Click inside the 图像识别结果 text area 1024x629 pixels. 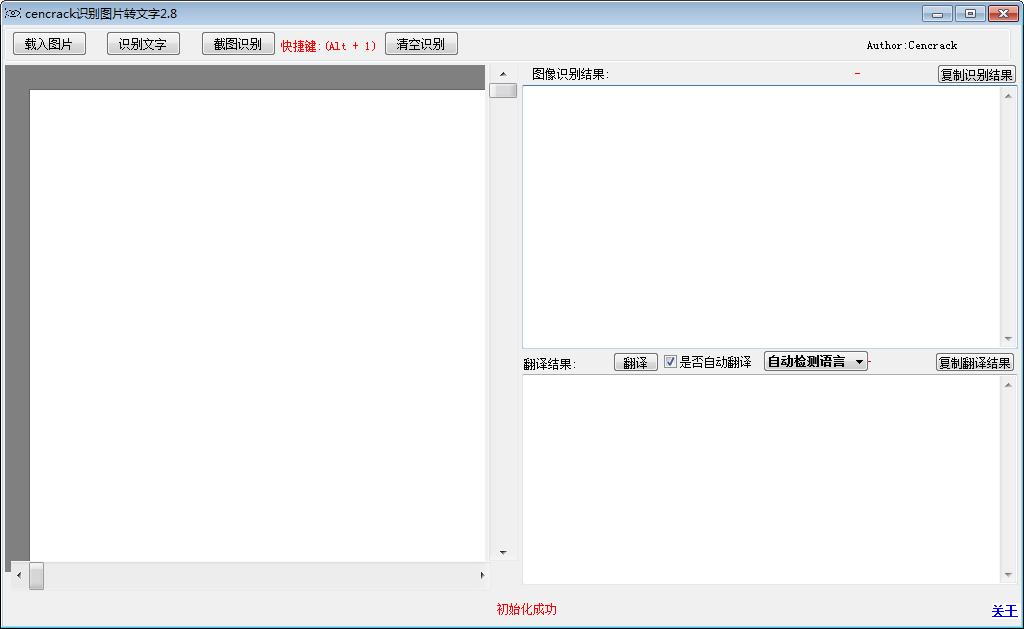[761, 216]
